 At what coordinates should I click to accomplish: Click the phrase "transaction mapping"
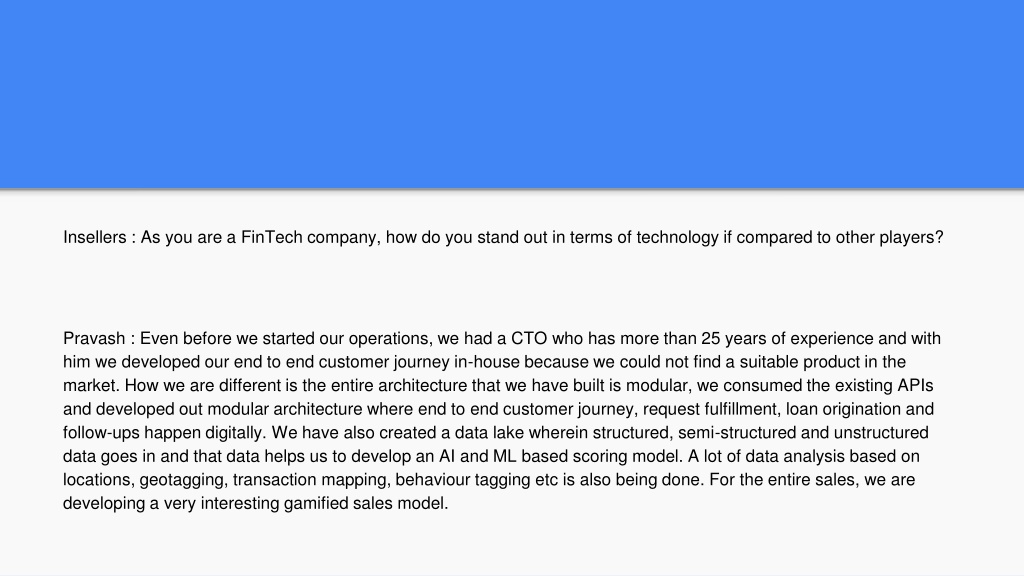[x=312, y=480]
